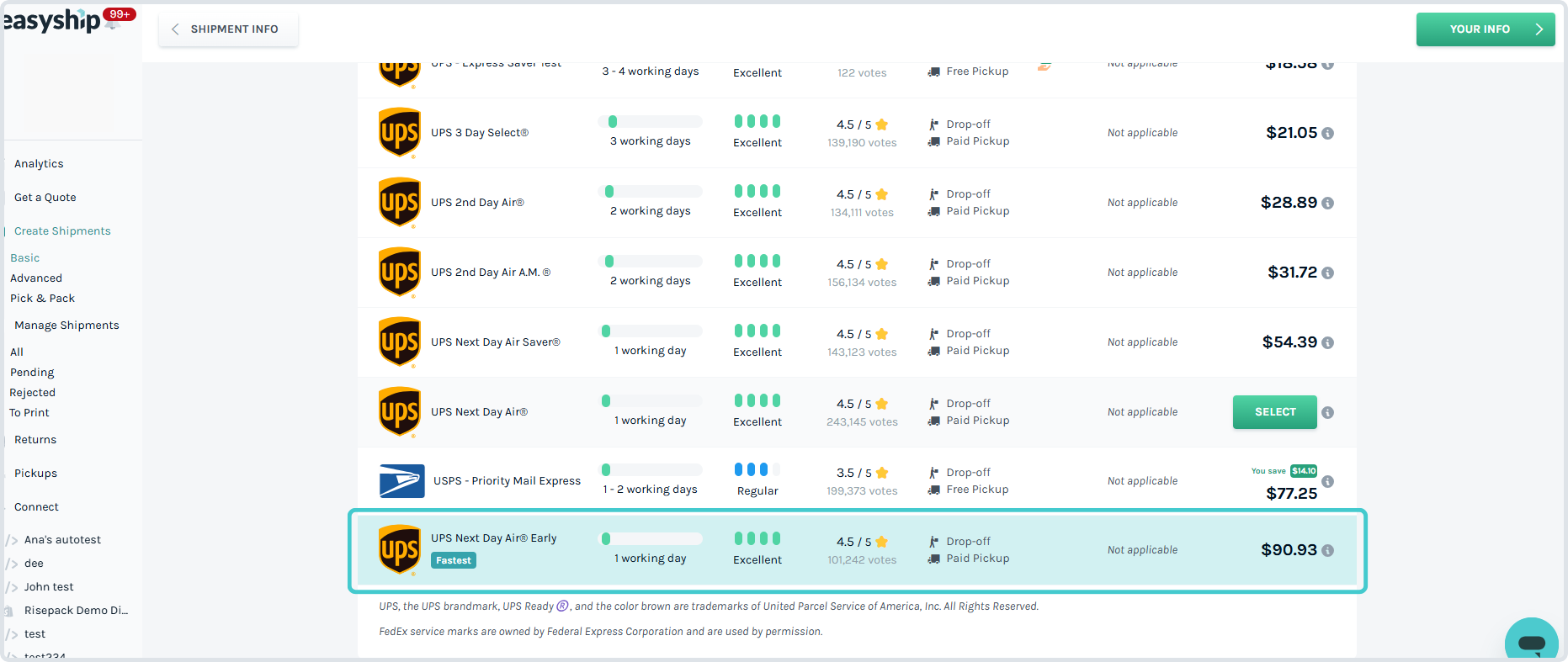
Task: Select Basic shipment creation
Action: tap(25, 258)
